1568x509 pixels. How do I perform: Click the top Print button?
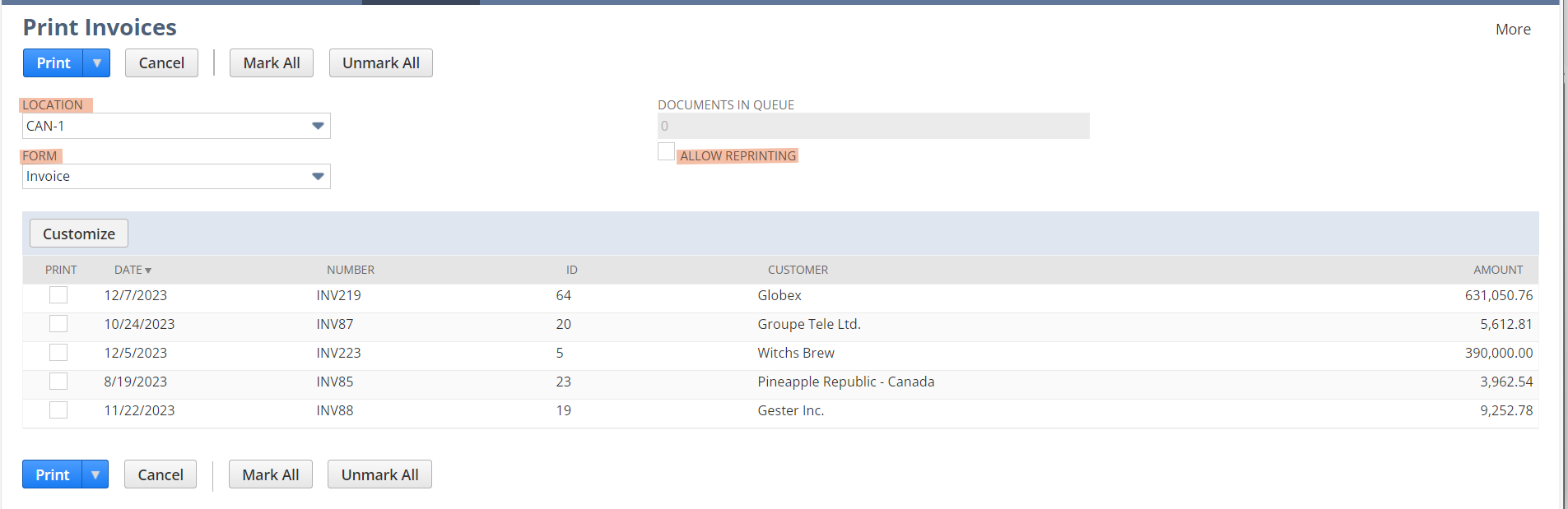54,63
